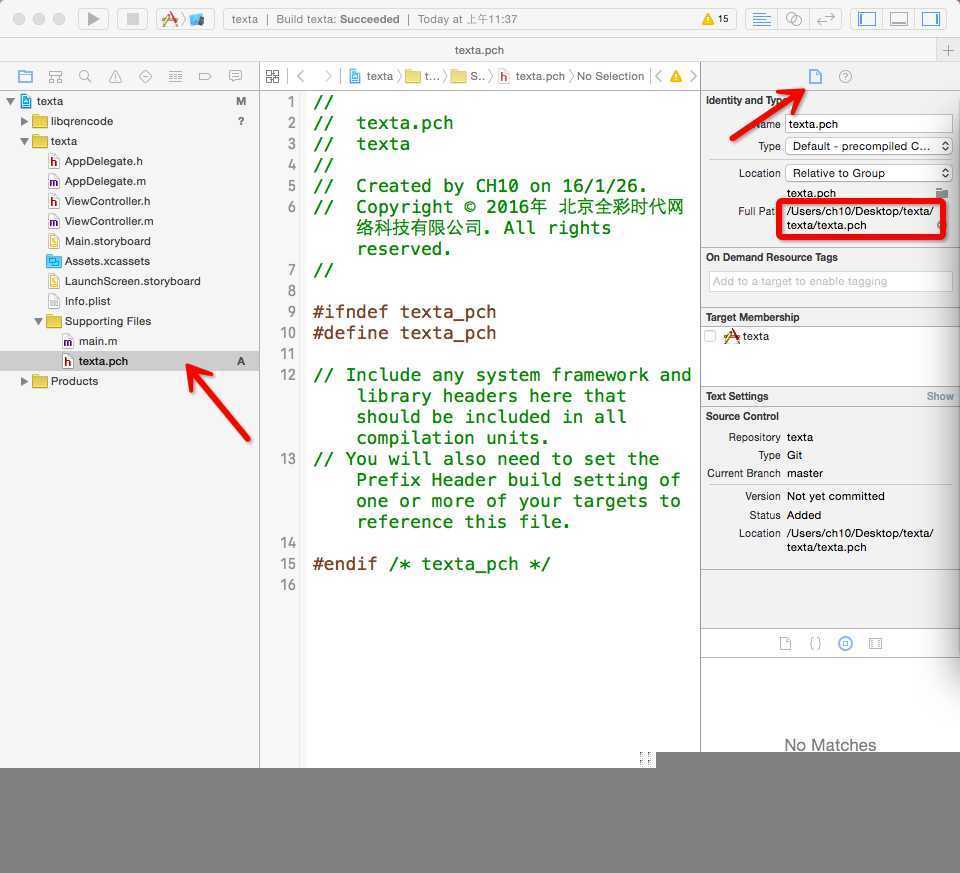Open the Location Relative to Group dropdown
The height and width of the screenshot is (873, 960).
[x=868, y=173]
